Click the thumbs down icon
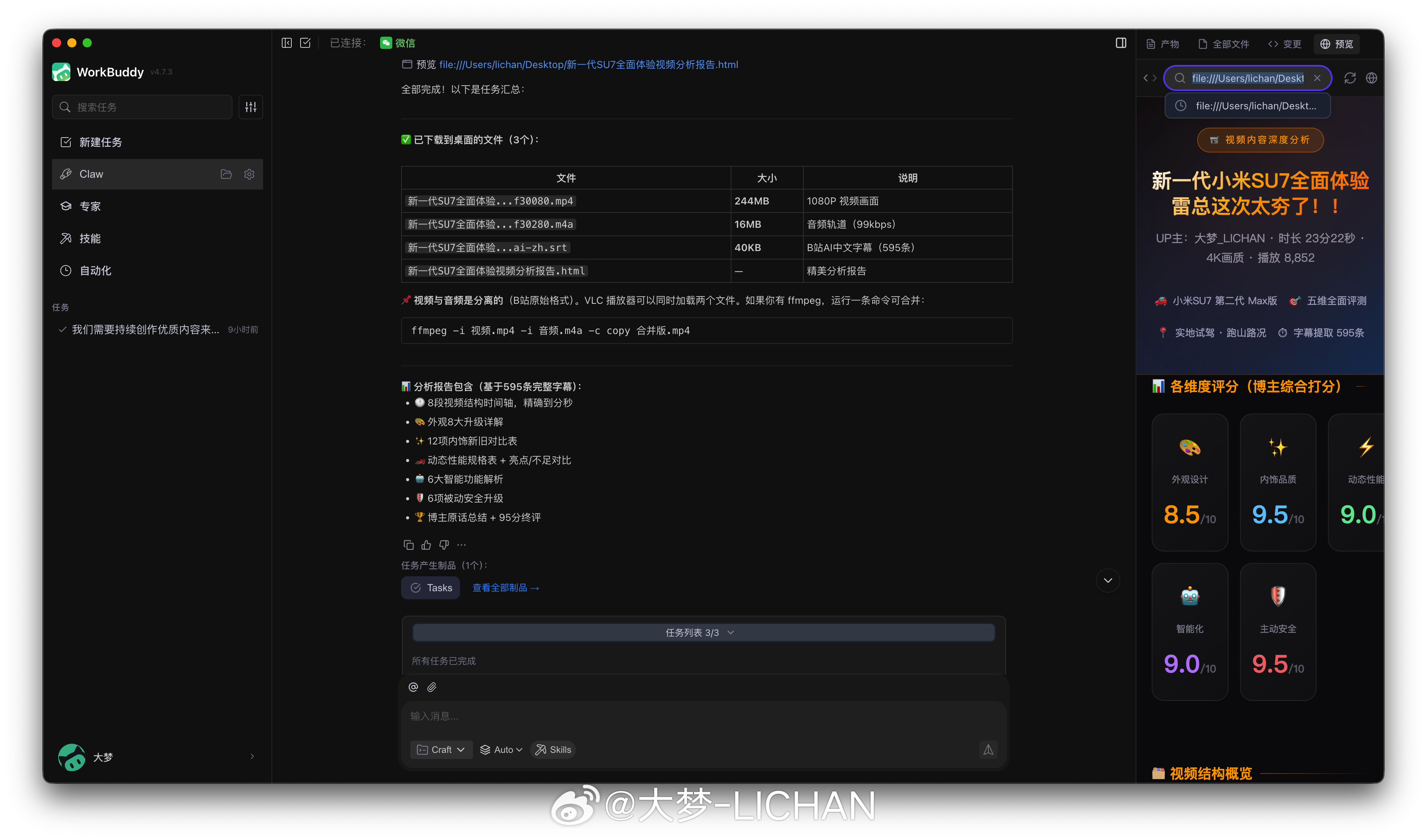 444,545
